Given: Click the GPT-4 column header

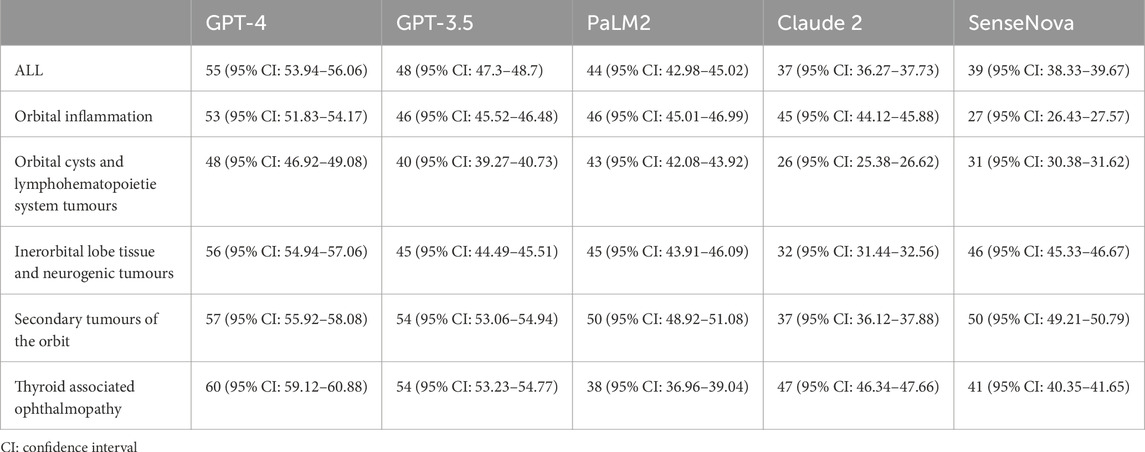Looking at the screenshot, I should [x=230, y=23].
